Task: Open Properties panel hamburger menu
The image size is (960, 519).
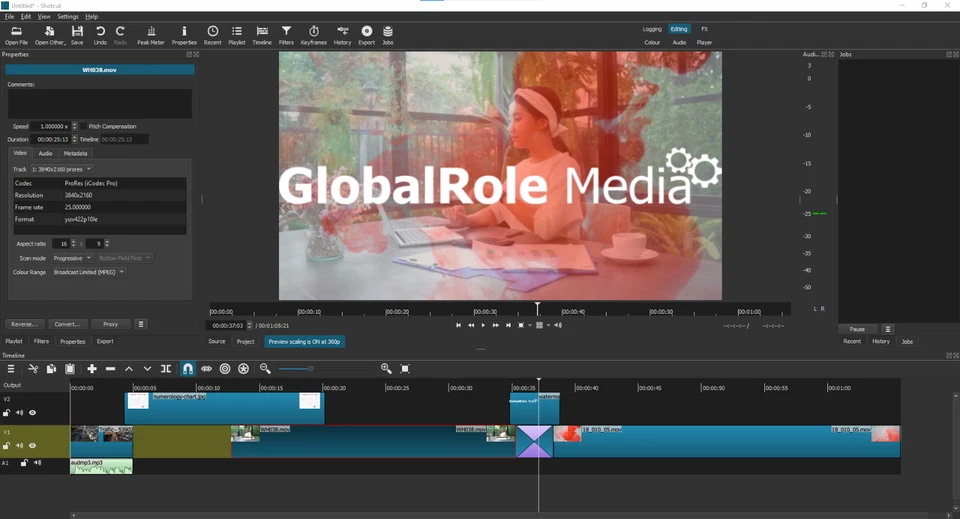Action: click(x=141, y=324)
